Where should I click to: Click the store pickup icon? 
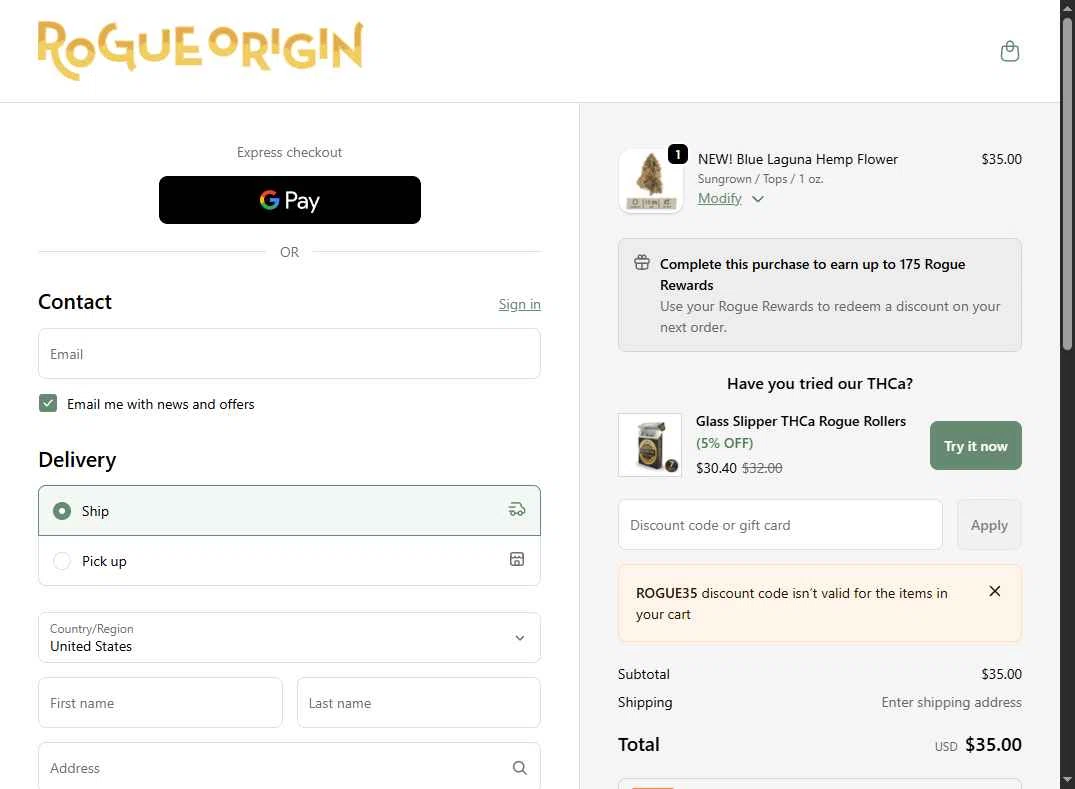tap(517, 559)
